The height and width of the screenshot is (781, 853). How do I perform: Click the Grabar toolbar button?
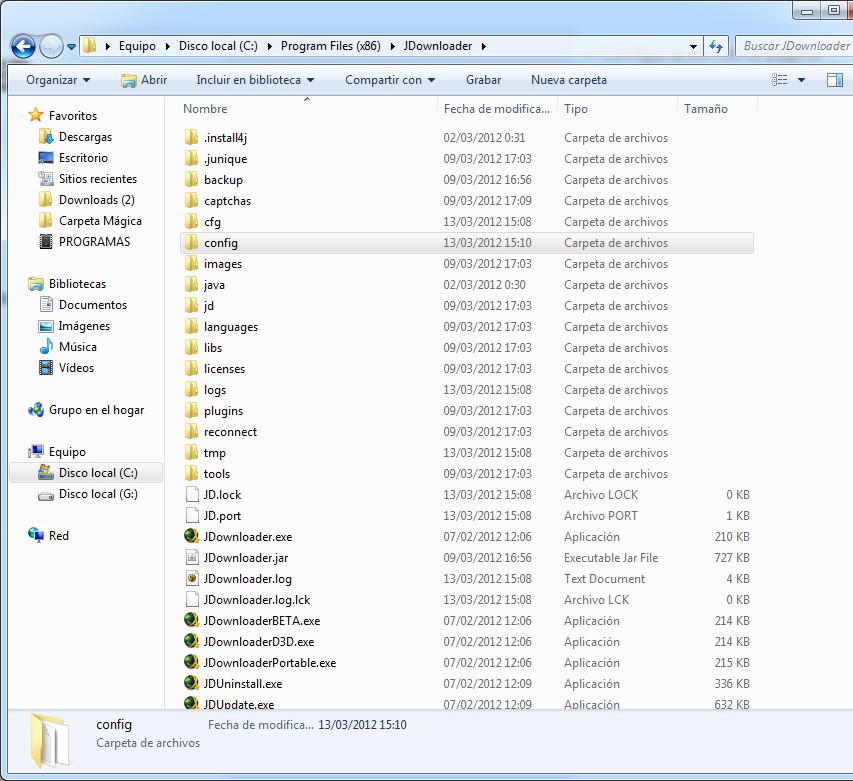tap(483, 80)
